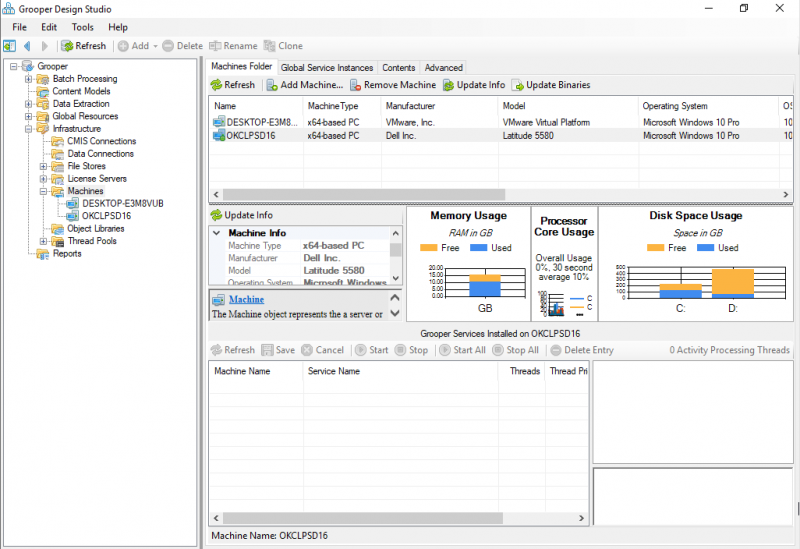Image resolution: width=800 pixels, height=549 pixels.
Task: Expand the Batch Processing tree node
Action: (29, 79)
